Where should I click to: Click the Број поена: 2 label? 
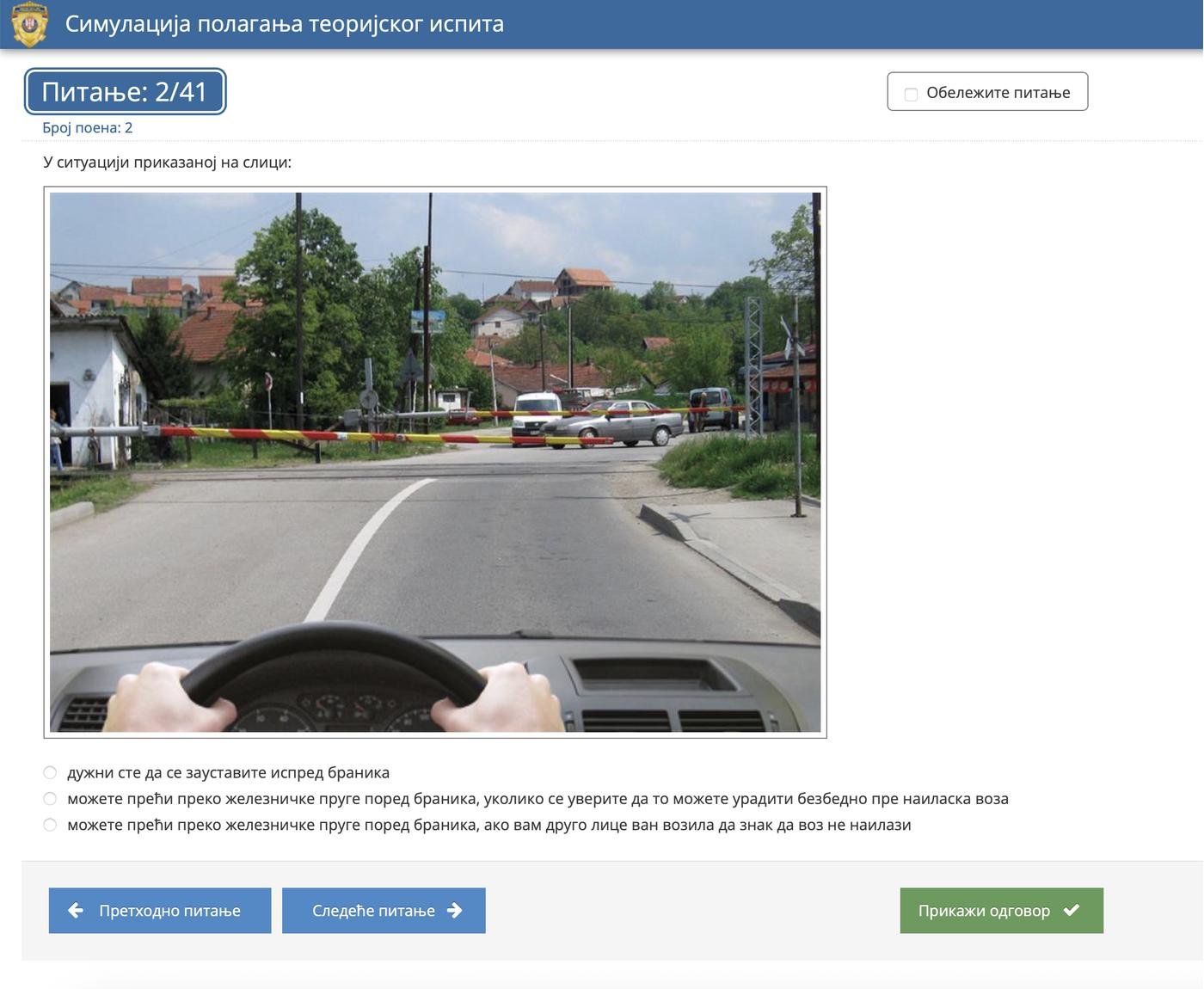[88, 128]
